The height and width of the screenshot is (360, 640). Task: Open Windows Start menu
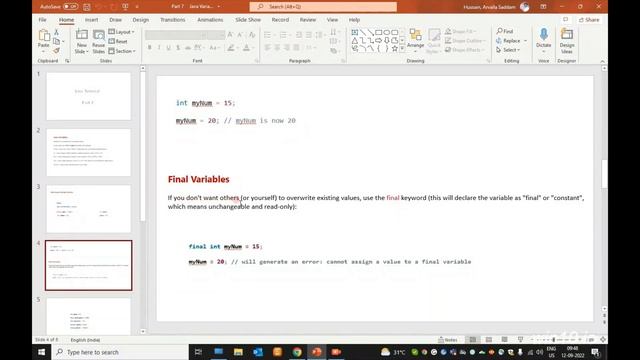pyautogui.click(x=42, y=352)
